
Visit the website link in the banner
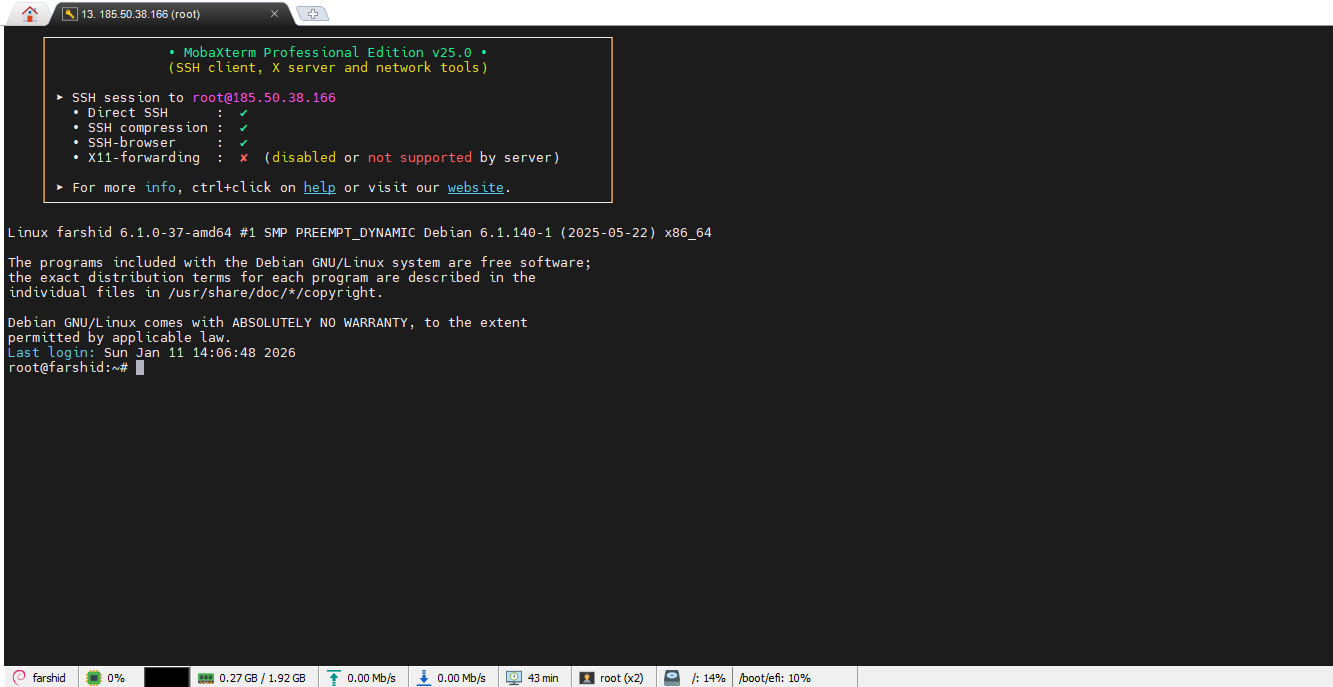(475, 188)
